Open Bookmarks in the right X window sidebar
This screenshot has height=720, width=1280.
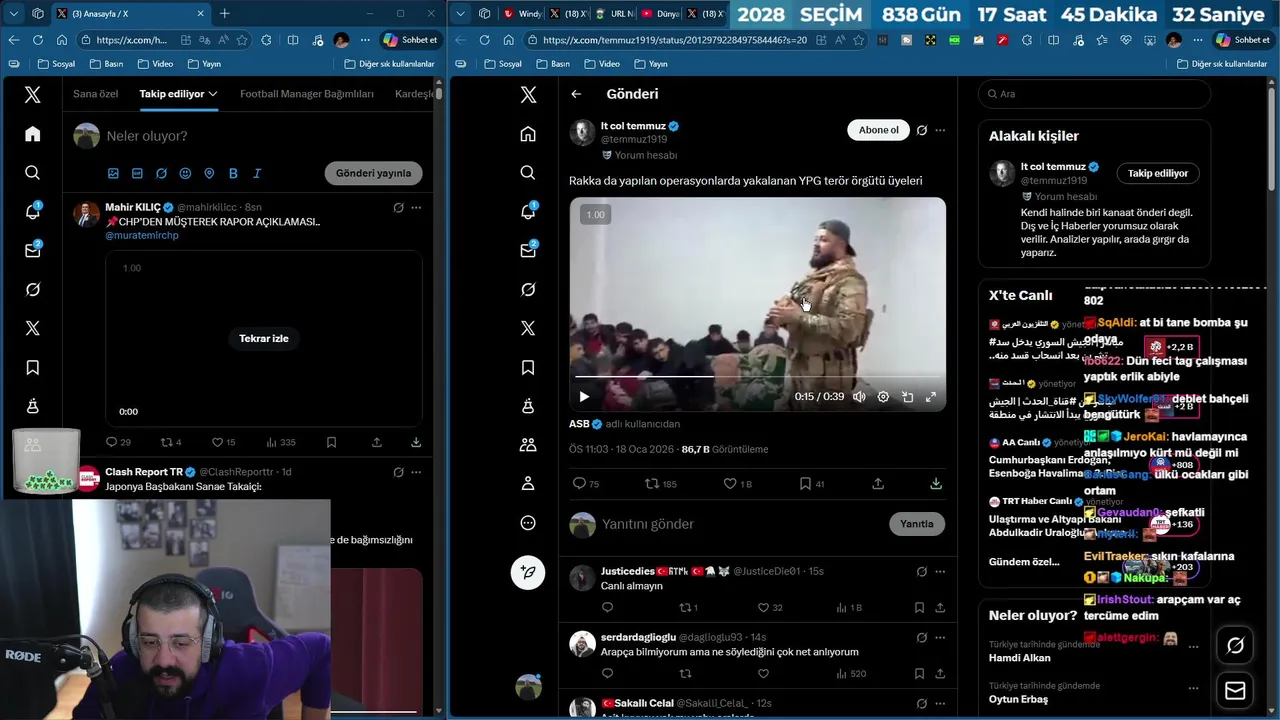point(528,367)
